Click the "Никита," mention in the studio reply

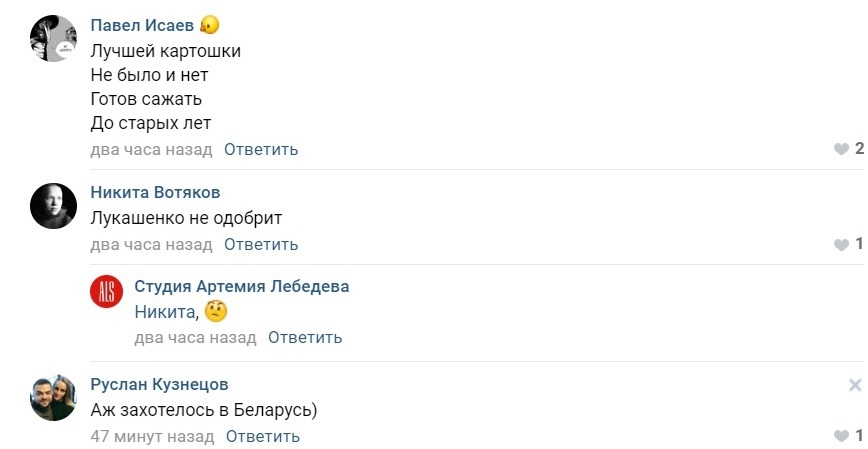pyautogui.click(x=166, y=311)
